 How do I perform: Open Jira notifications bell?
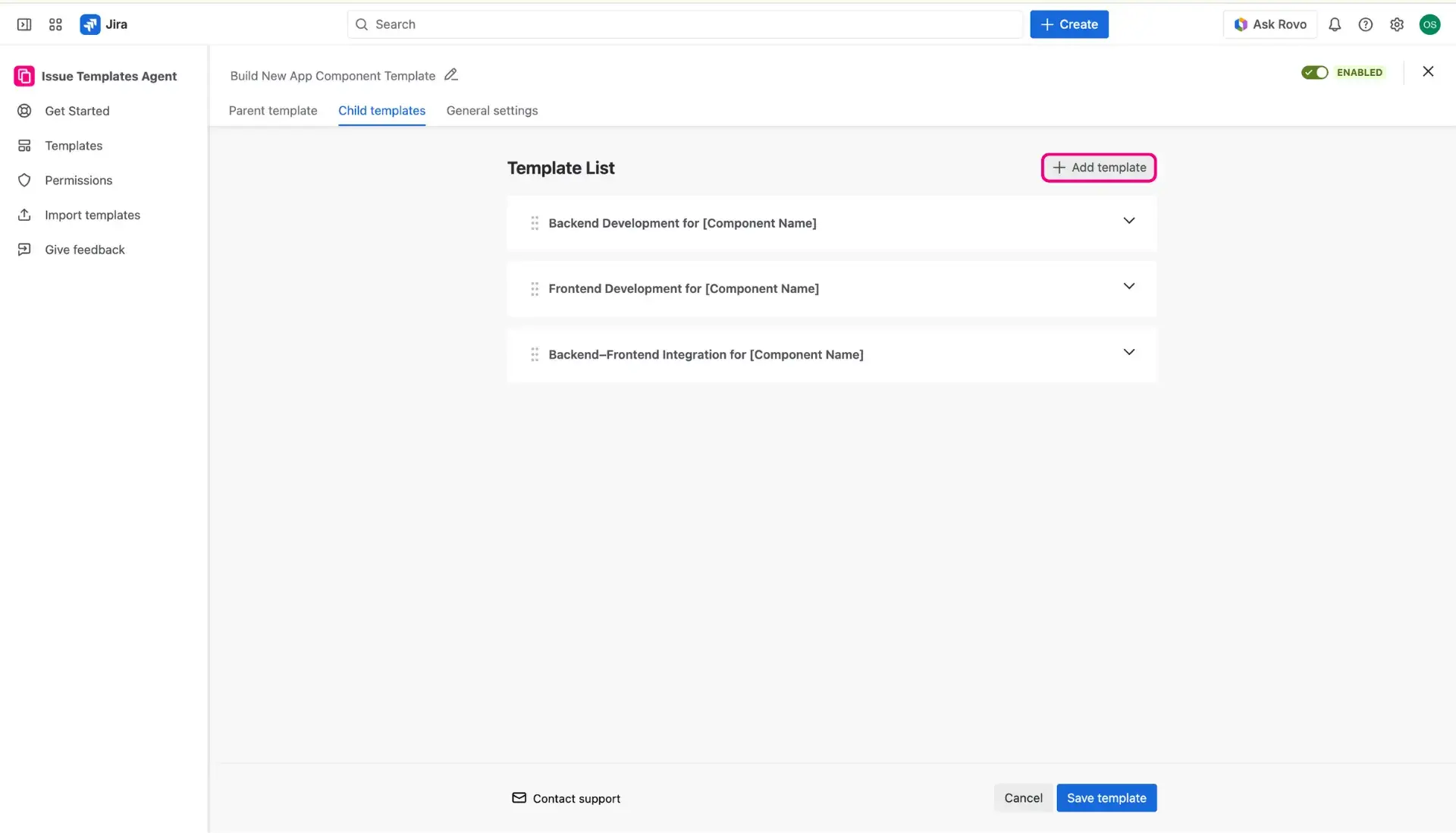1335,24
